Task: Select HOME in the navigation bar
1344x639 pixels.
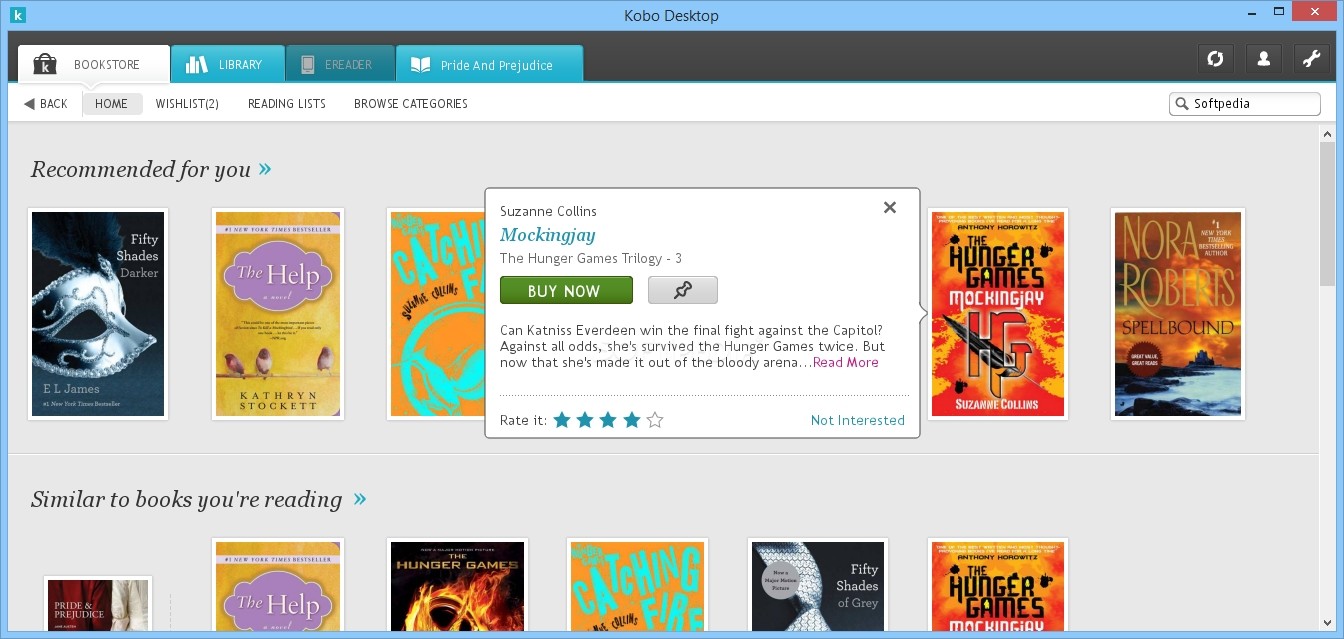Action: (x=112, y=103)
